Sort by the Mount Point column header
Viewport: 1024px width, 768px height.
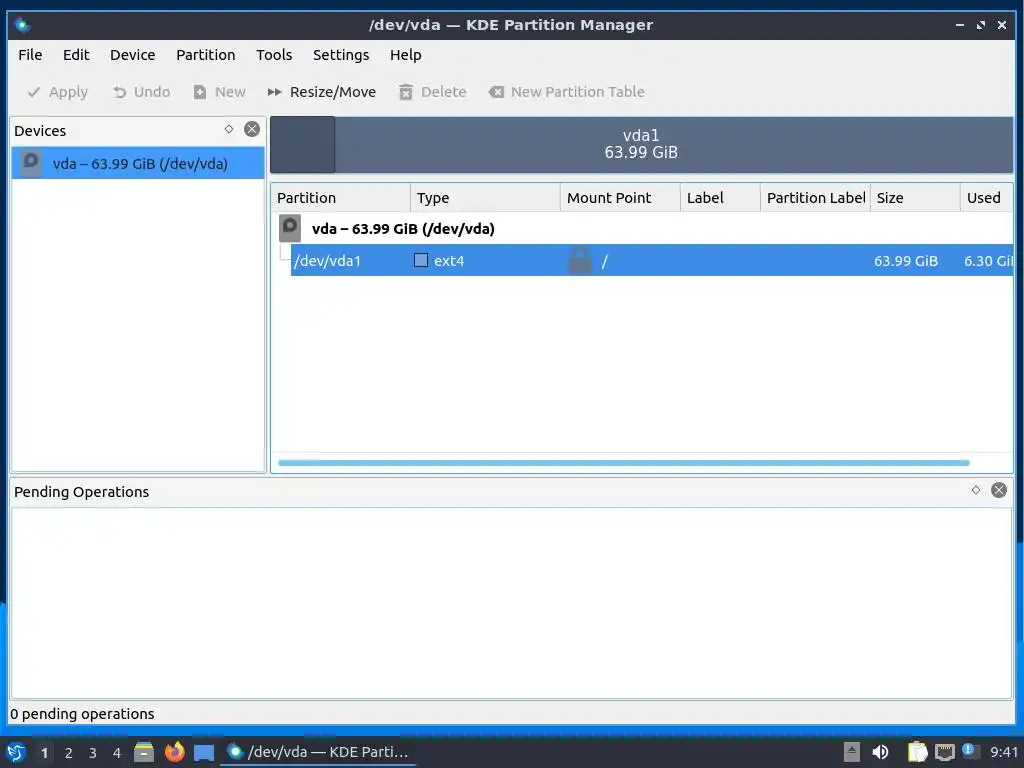(620, 198)
